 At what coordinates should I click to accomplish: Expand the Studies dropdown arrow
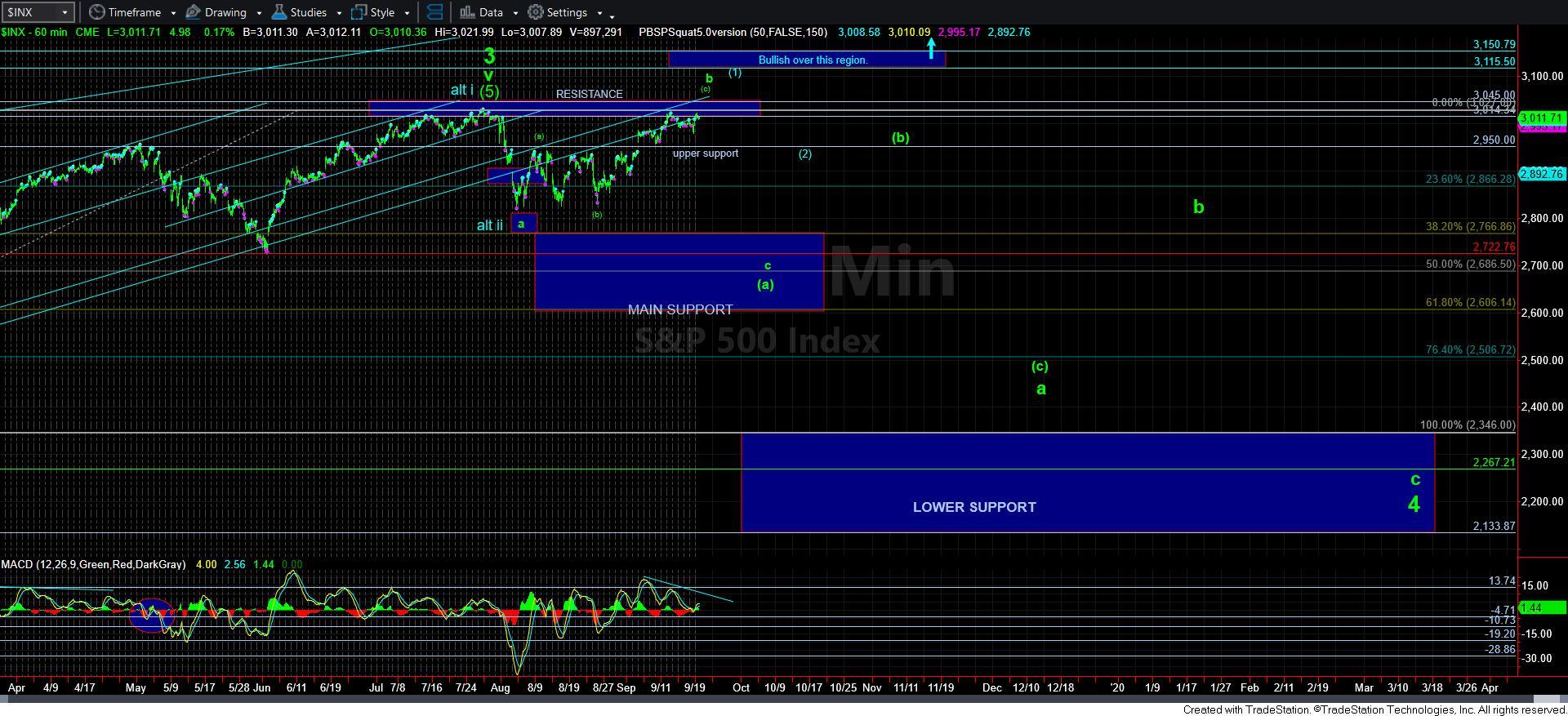tap(339, 13)
